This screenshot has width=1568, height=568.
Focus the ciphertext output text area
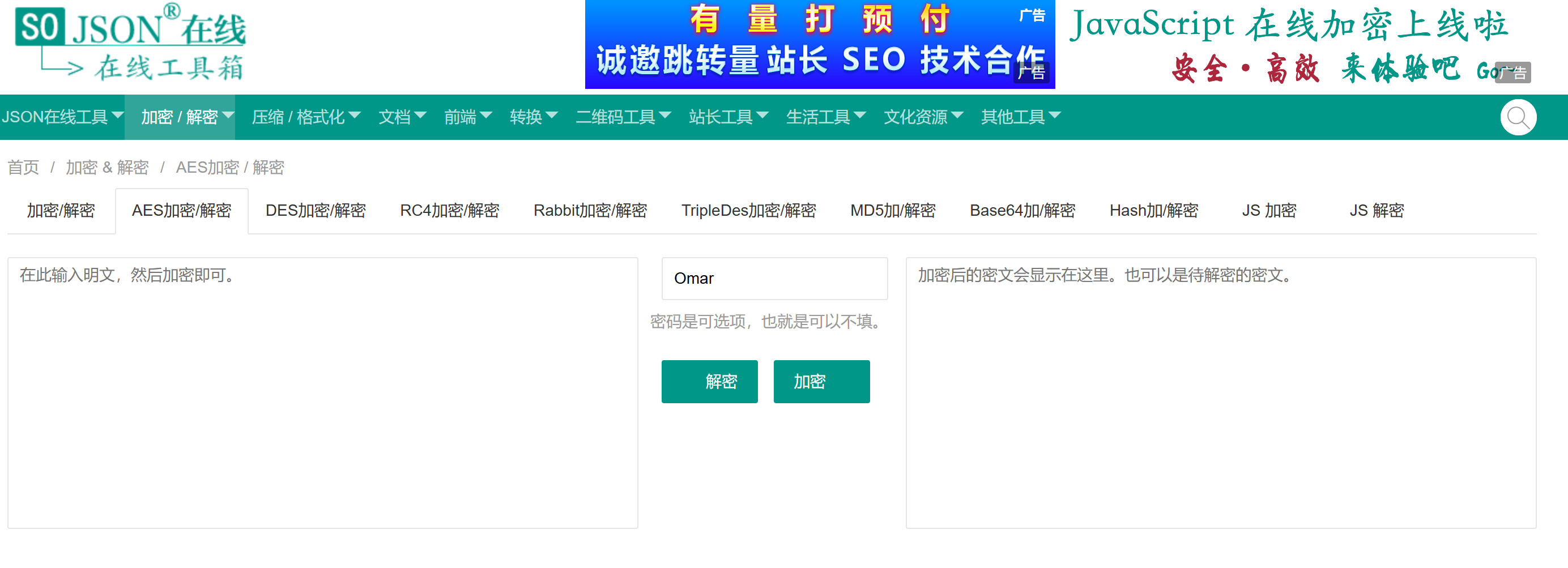[x=1220, y=392]
